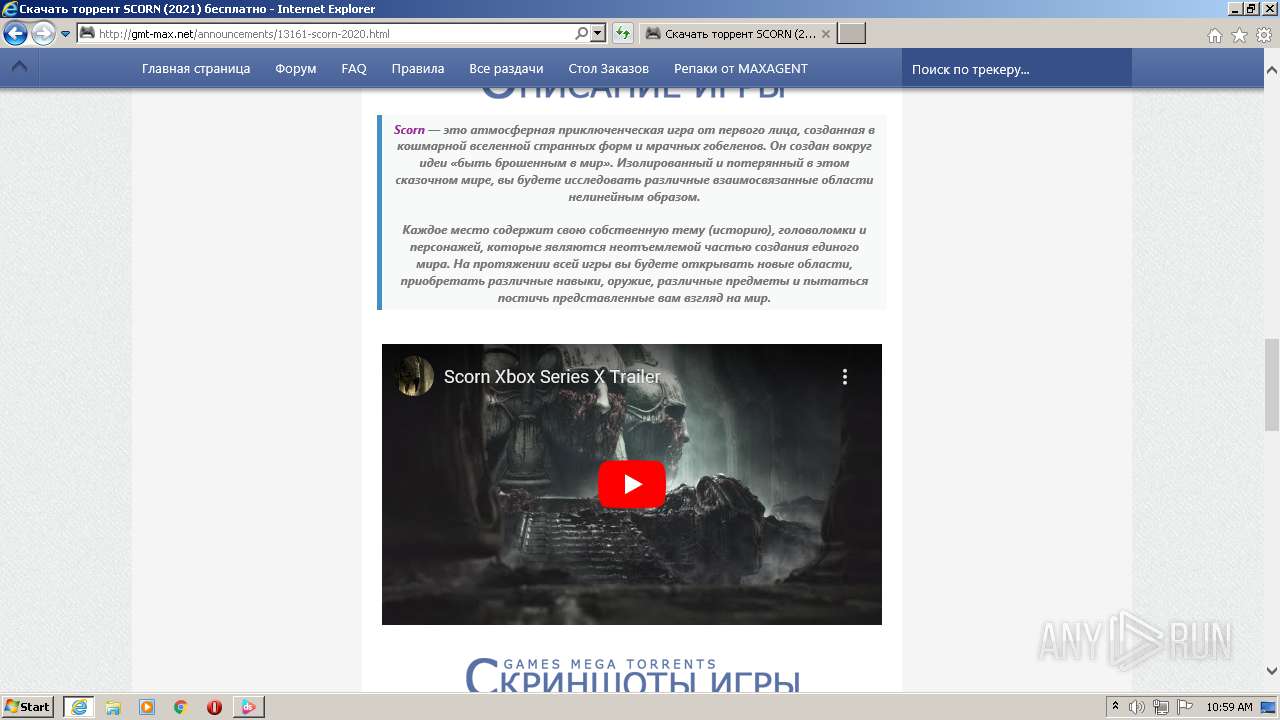This screenshot has width=1280, height=720.
Task: Open the Форум menu item
Action: pyautogui.click(x=296, y=69)
